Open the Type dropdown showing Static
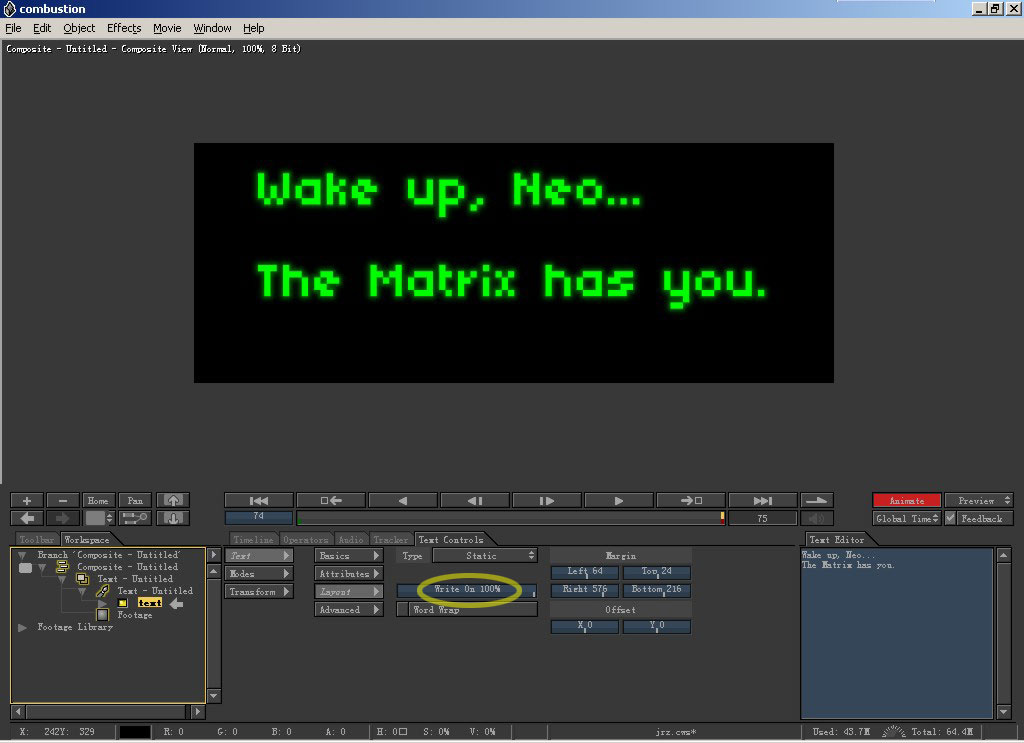 click(x=483, y=556)
